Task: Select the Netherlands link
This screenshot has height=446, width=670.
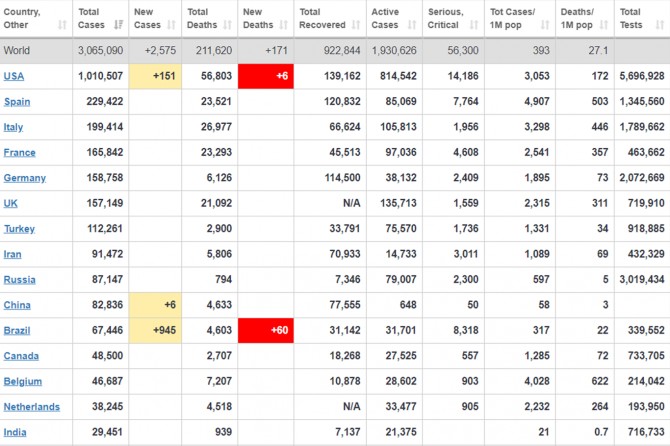Action: click(31, 407)
